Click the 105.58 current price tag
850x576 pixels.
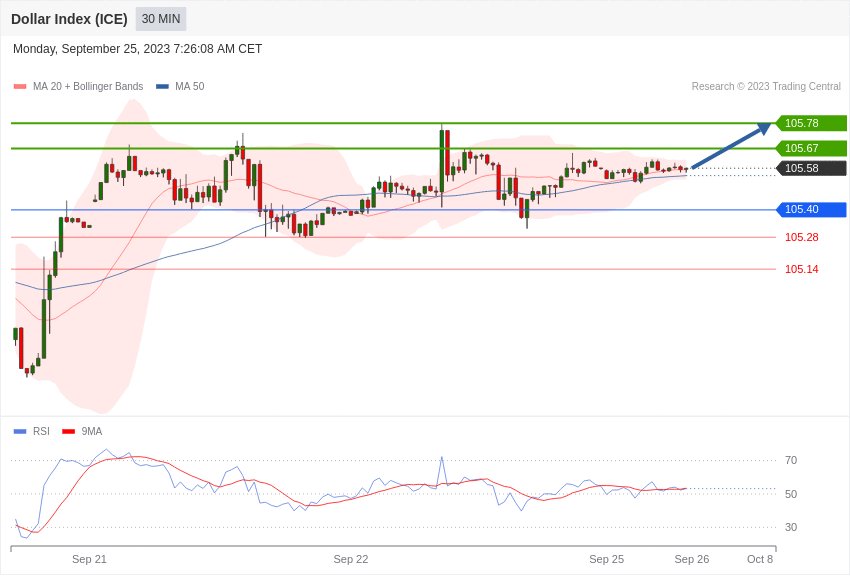(812, 168)
